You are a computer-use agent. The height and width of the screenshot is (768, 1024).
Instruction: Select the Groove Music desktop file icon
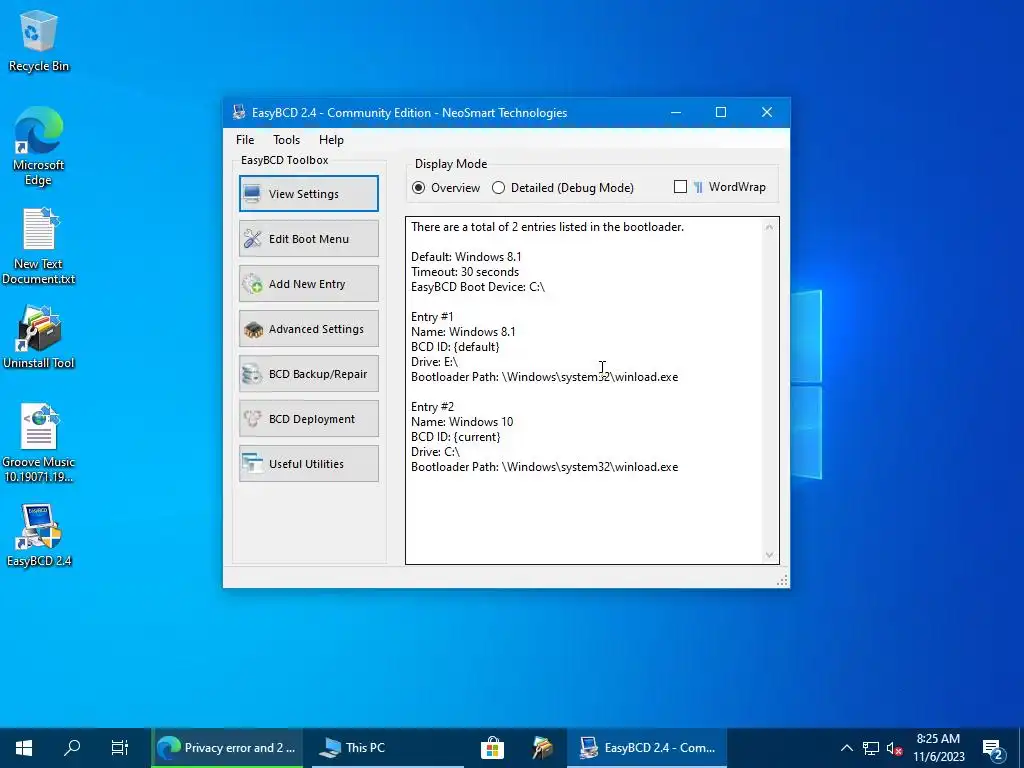pyautogui.click(x=39, y=443)
